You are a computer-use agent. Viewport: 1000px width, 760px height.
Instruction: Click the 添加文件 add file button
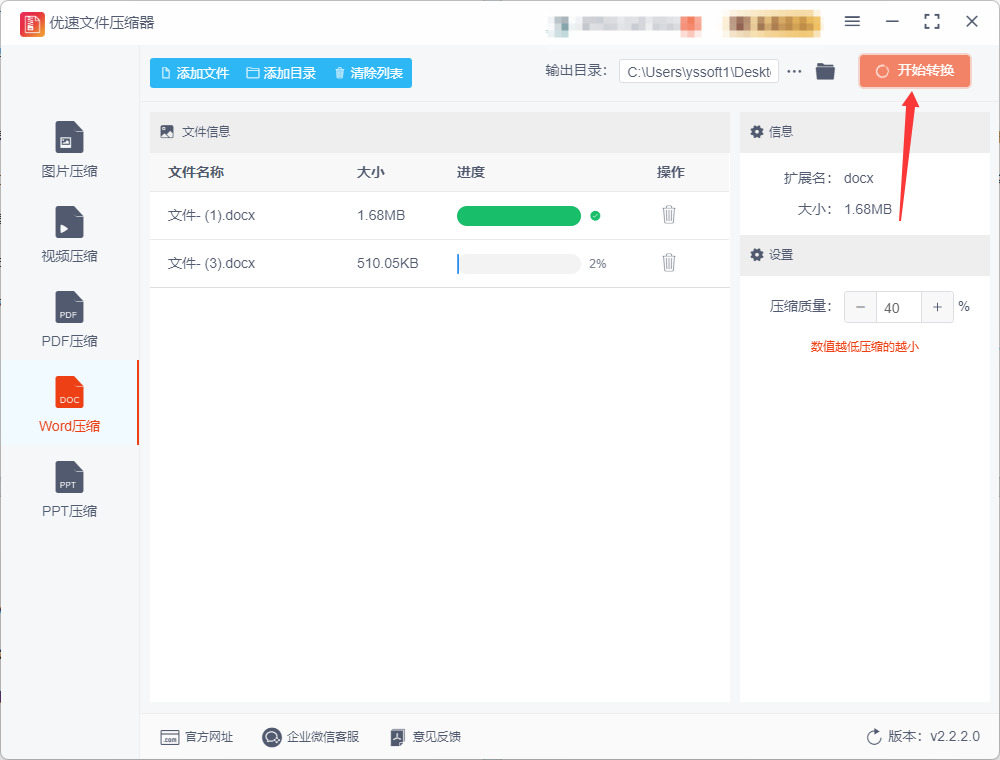point(195,73)
